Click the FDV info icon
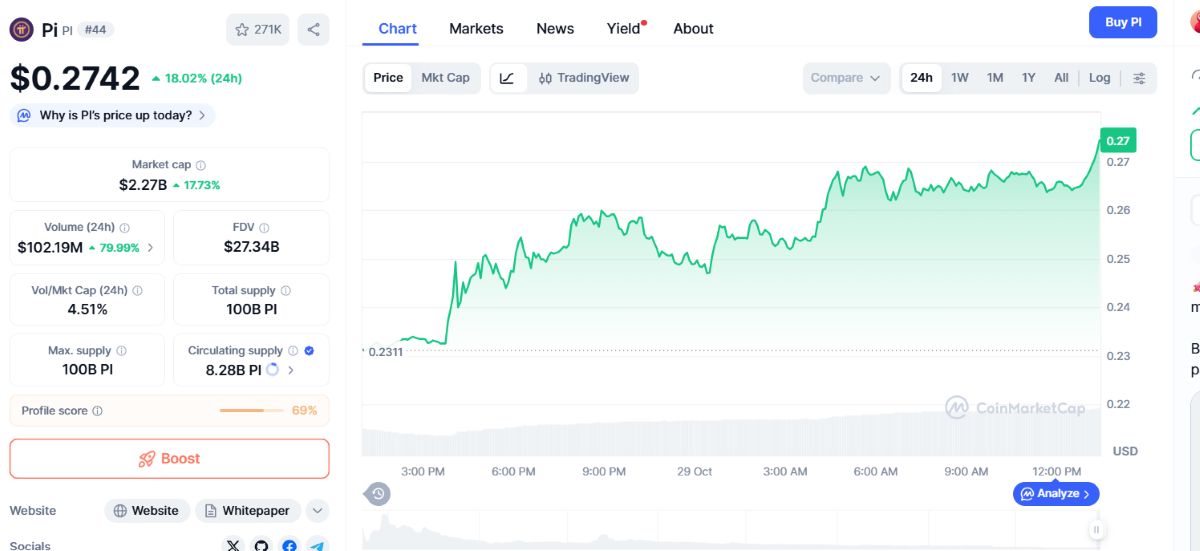 (264, 228)
